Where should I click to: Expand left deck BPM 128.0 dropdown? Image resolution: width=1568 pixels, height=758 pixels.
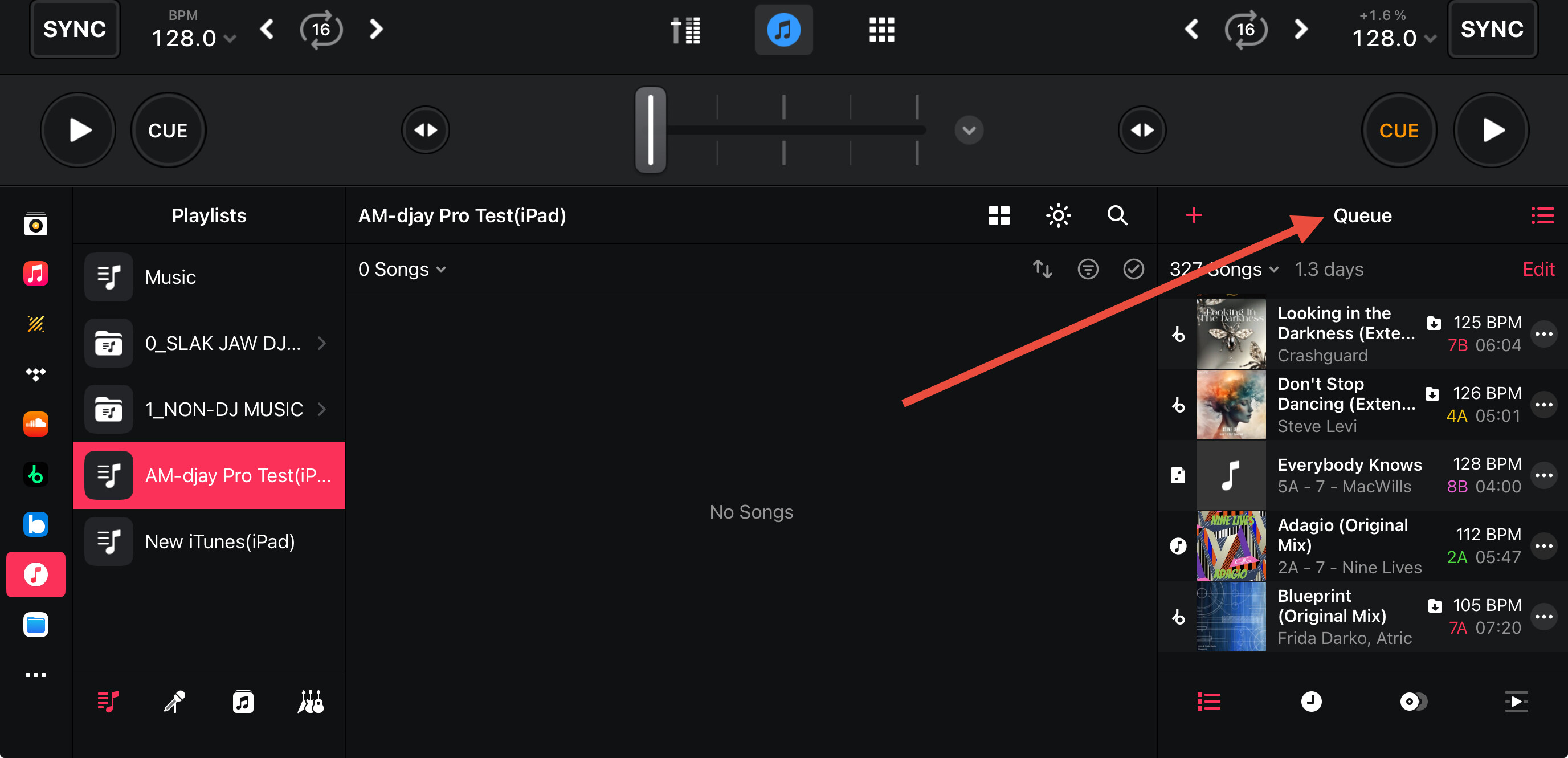[x=194, y=38]
